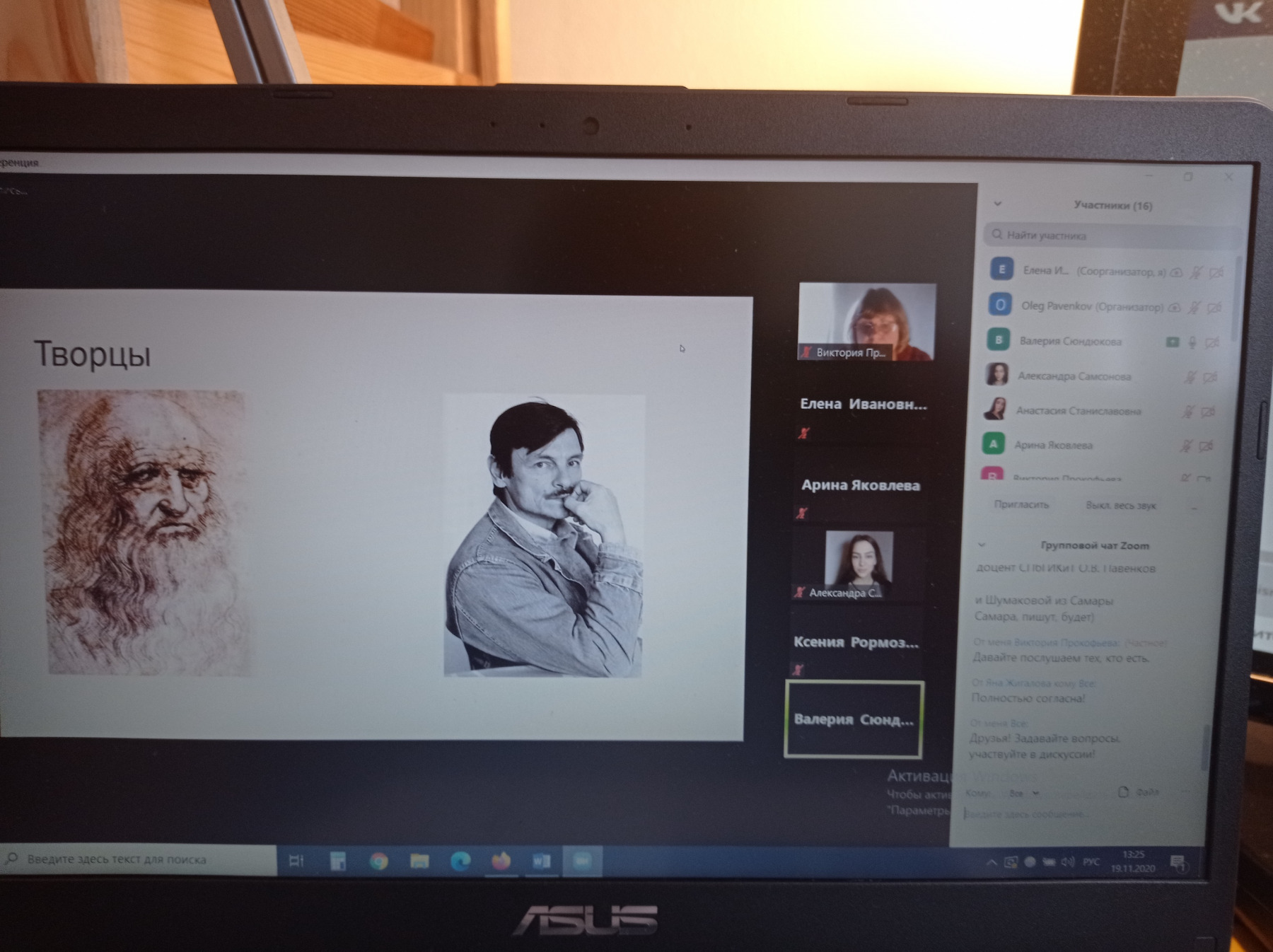Open notification center icon in tray
Screen dimensions: 1273x952
point(1178,863)
